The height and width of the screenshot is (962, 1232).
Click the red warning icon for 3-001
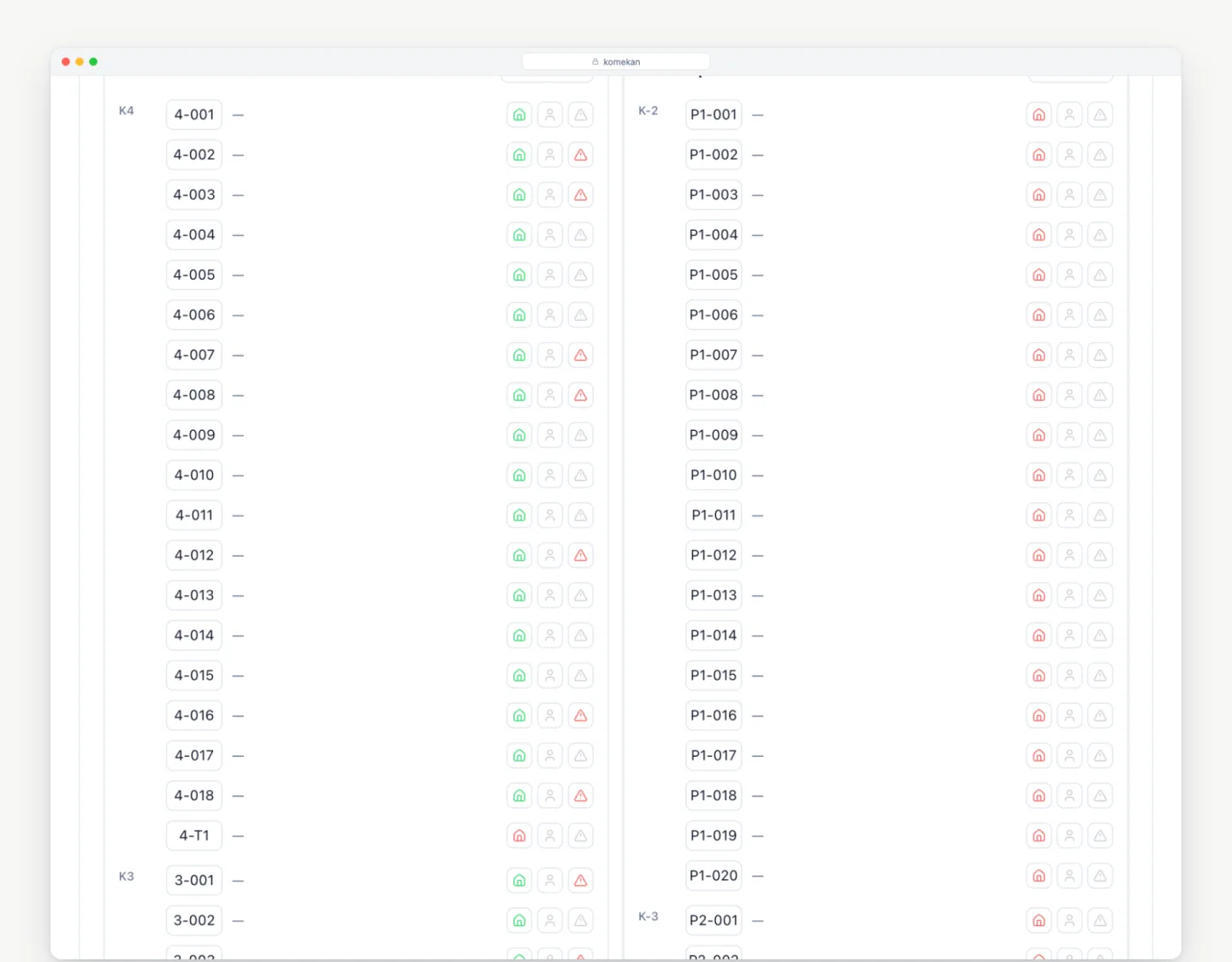point(581,881)
